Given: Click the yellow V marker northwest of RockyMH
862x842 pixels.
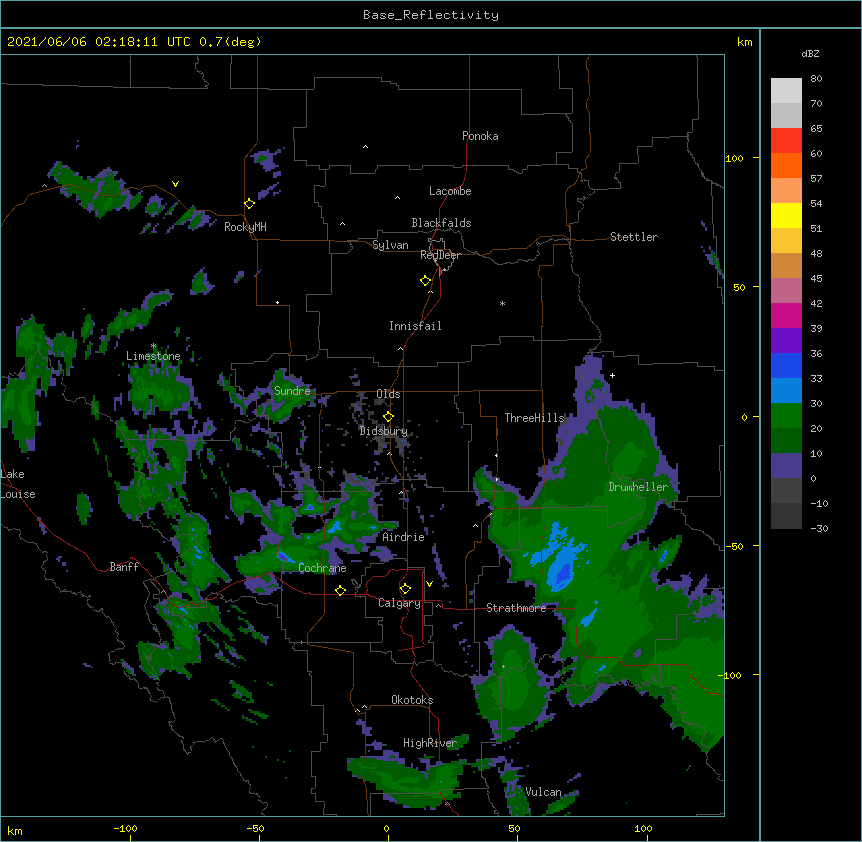Looking at the screenshot, I should point(175,184).
